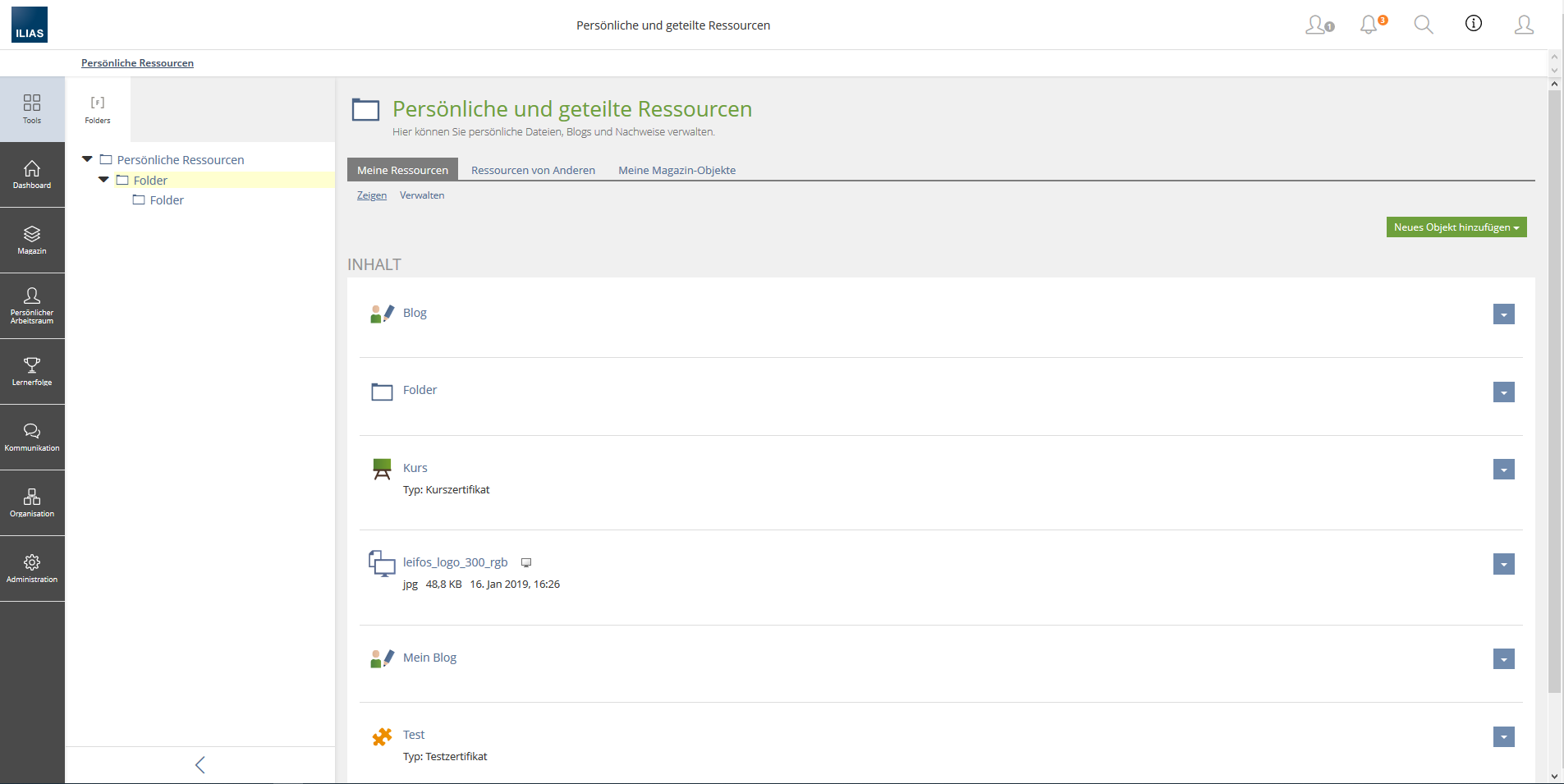Open actions dropdown for Mein Blog
1564x784 pixels.
coord(1504,659)
